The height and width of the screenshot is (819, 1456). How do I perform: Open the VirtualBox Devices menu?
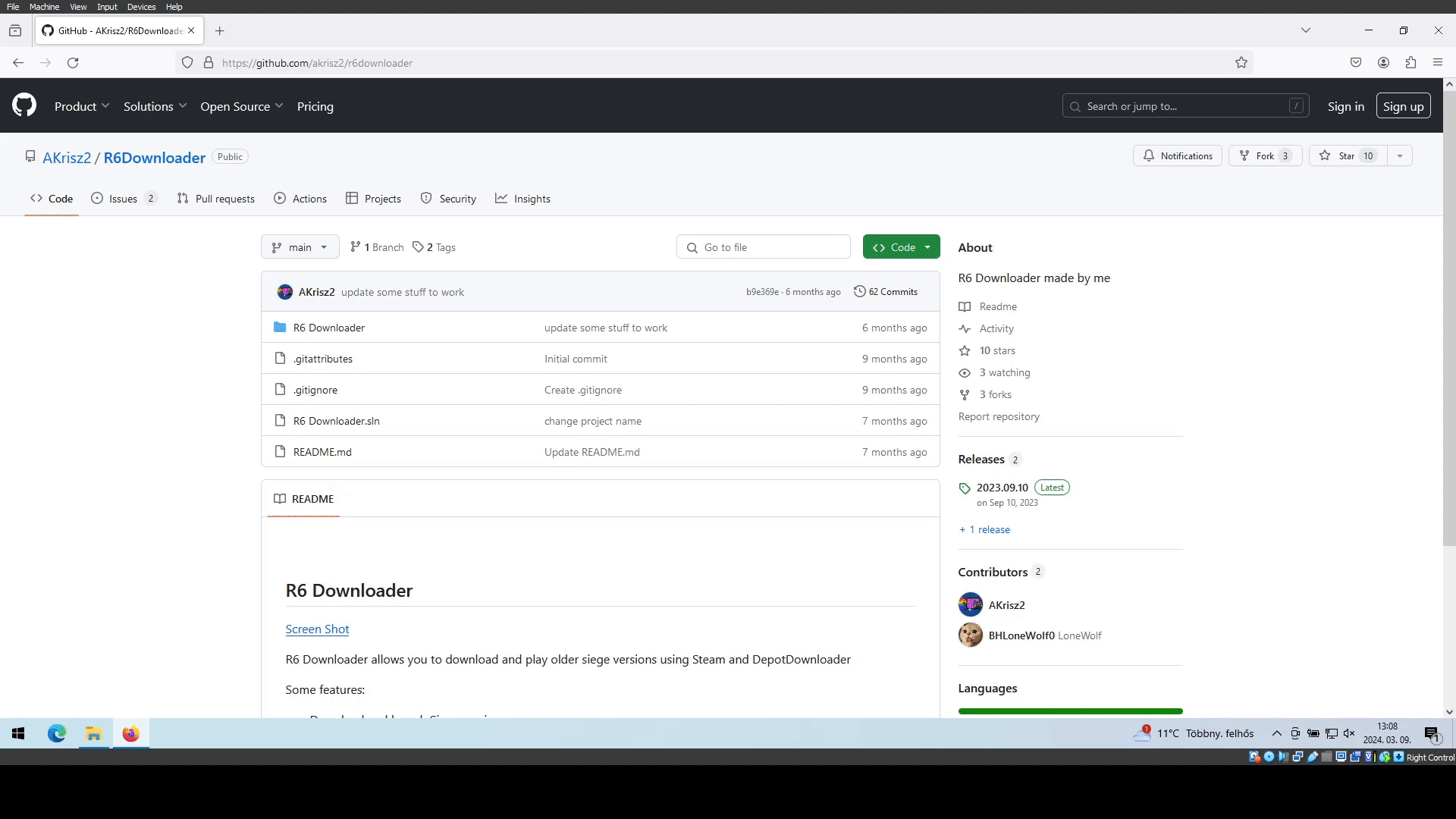[x=141, y=7]
